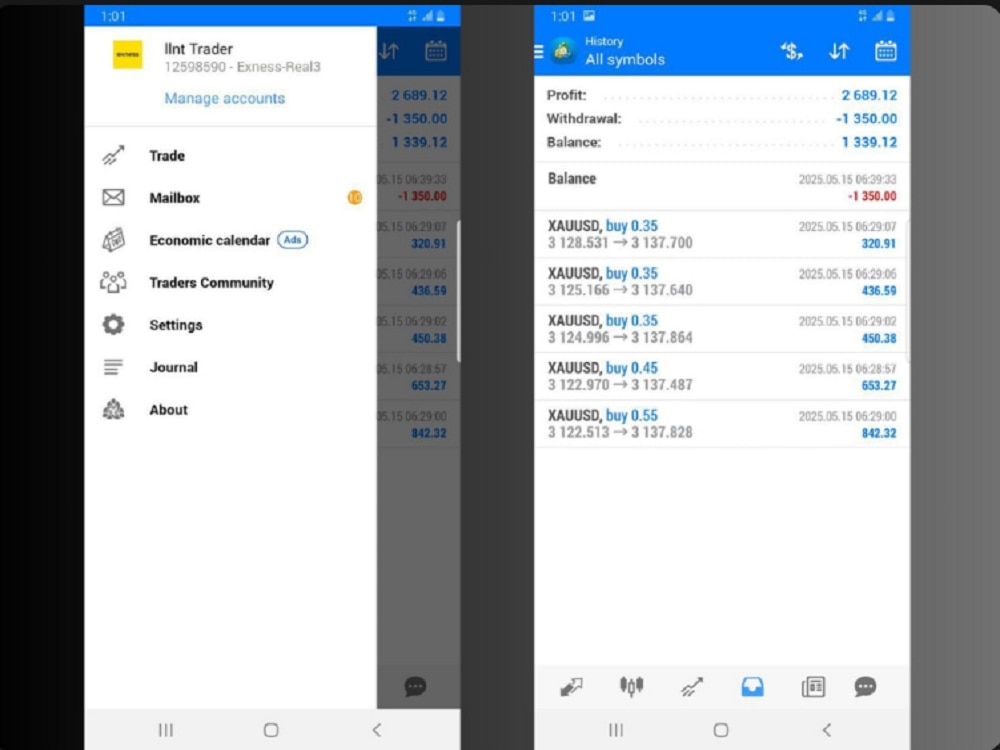1000x750 pixels.
Task: Open Trade from the side menu
Action: pos(230,156)
